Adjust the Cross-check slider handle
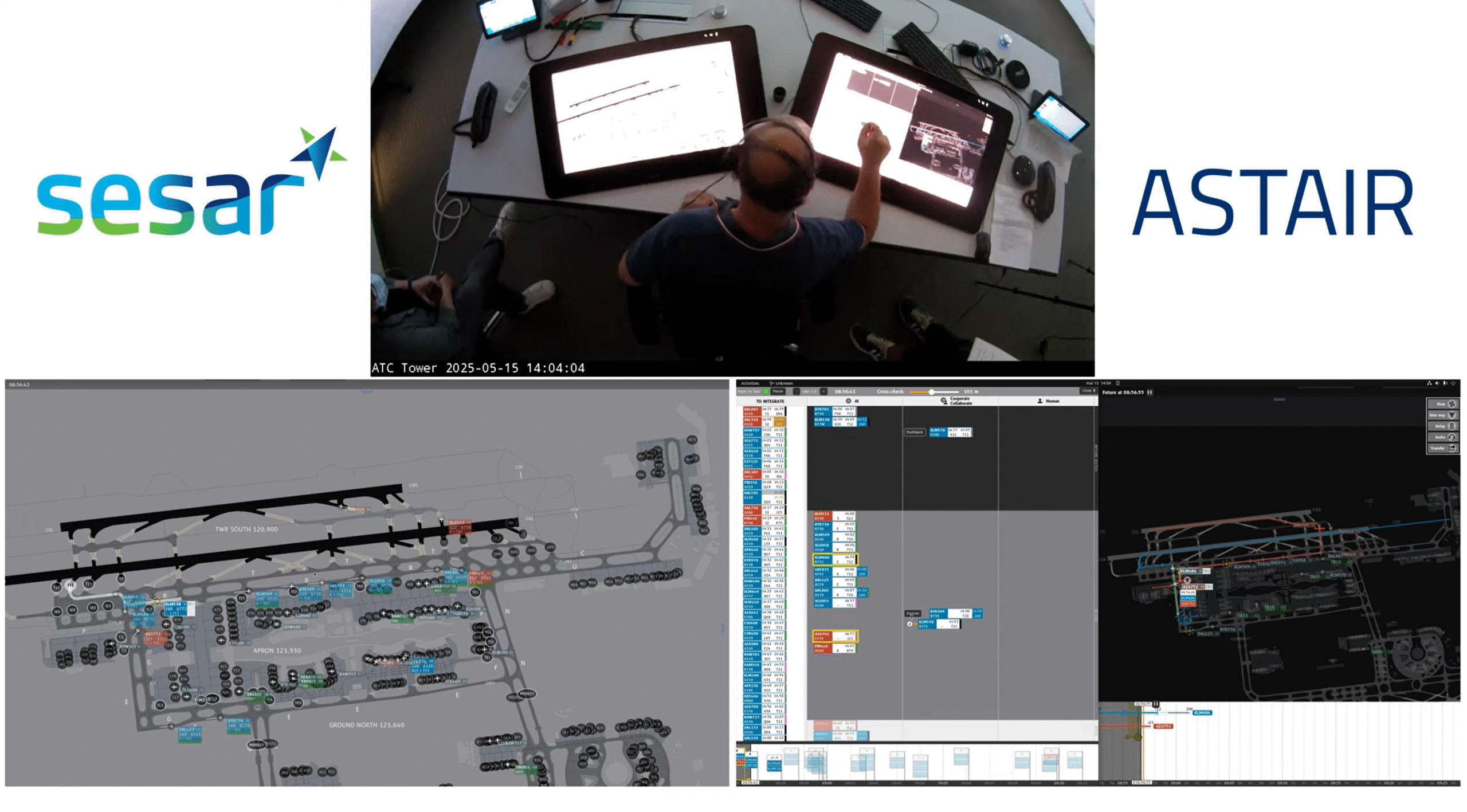The height and width of the screenshot is (812, 1467). (932, 392)
